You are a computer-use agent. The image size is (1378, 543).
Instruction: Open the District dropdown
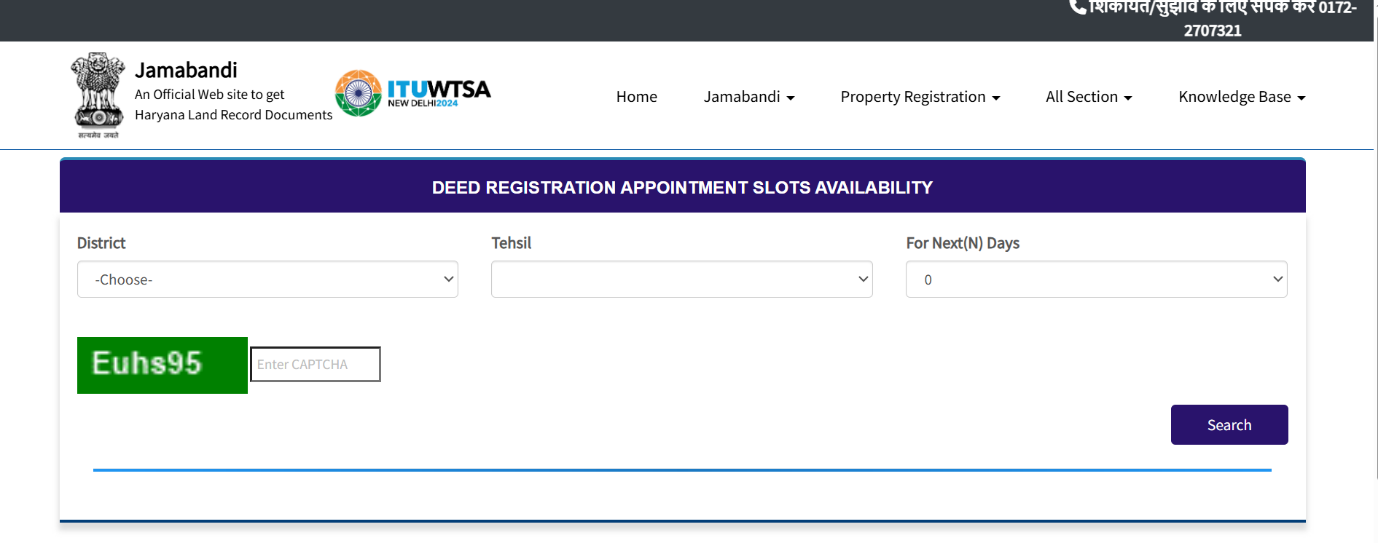click(267, 280)
